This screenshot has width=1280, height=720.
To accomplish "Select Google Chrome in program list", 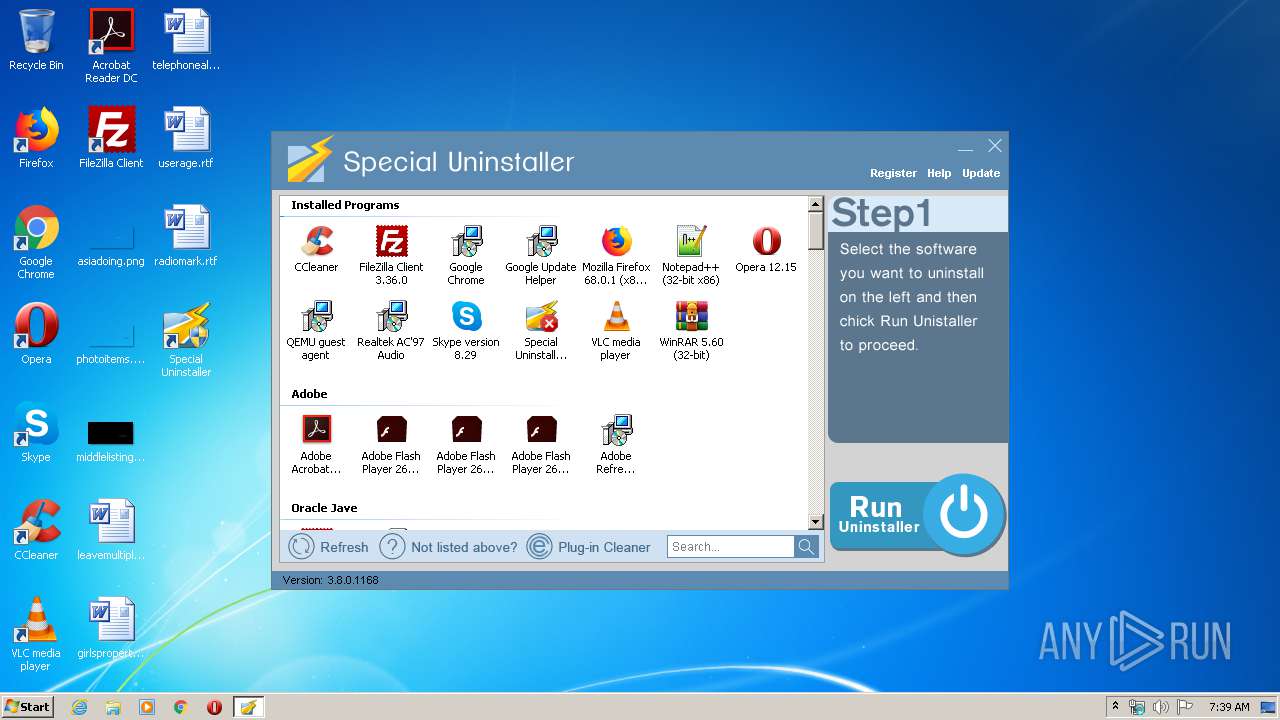I will tap(466, 255).
